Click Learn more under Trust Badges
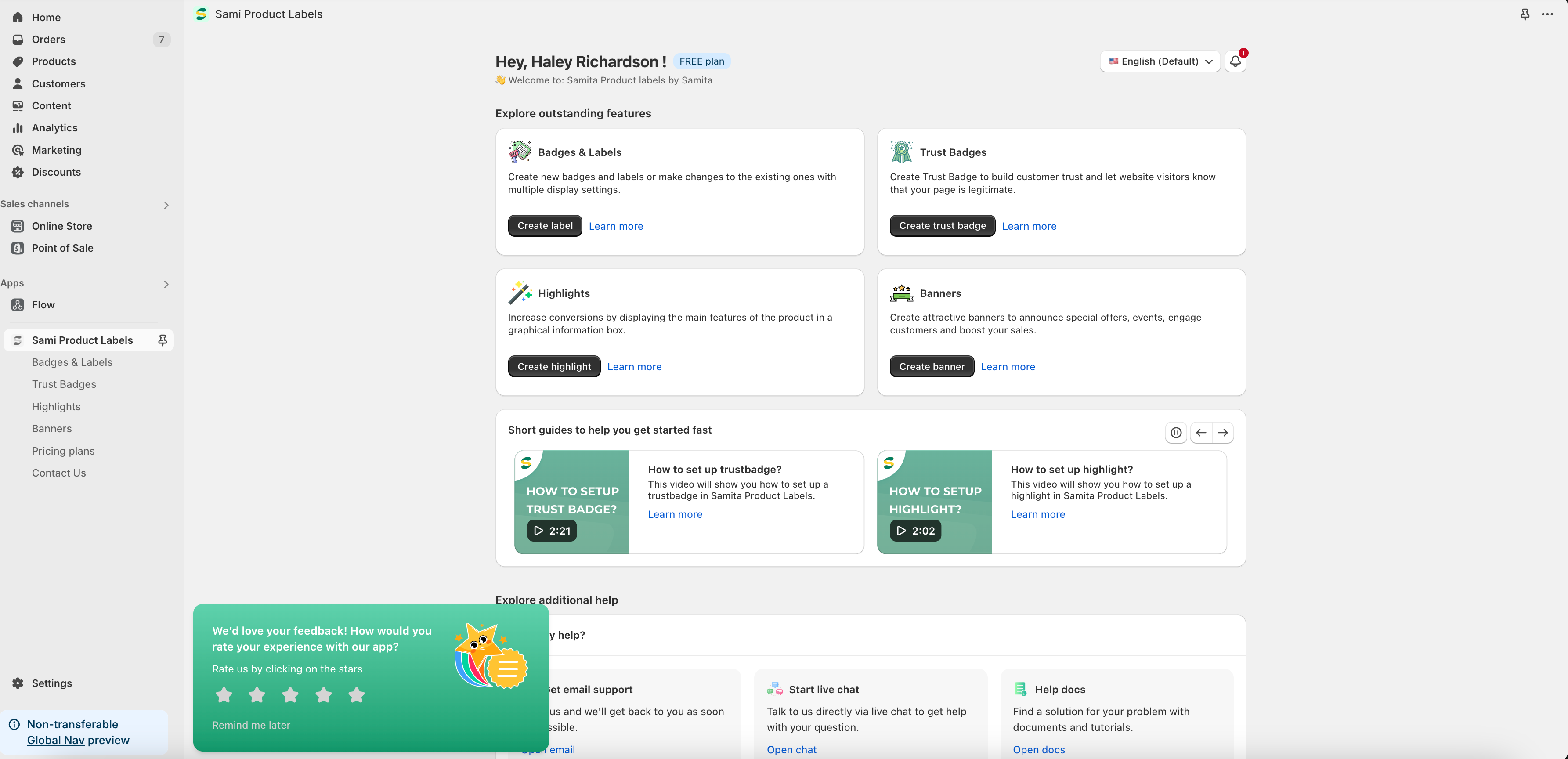 tap(1030, 226)
